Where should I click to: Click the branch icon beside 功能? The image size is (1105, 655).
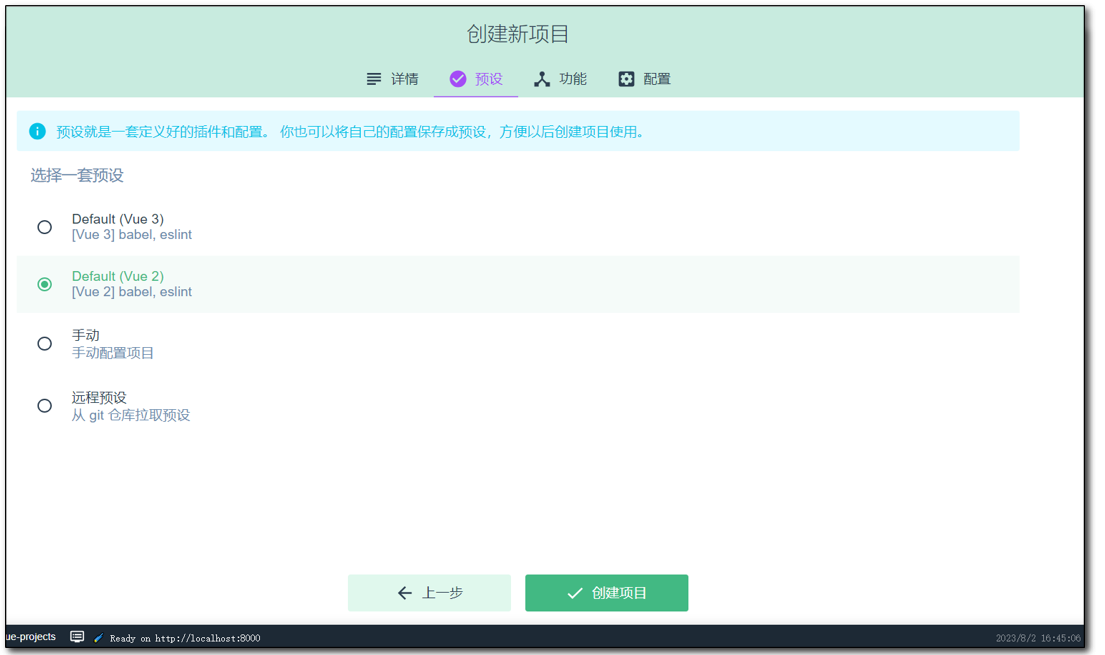coord(542,79)
